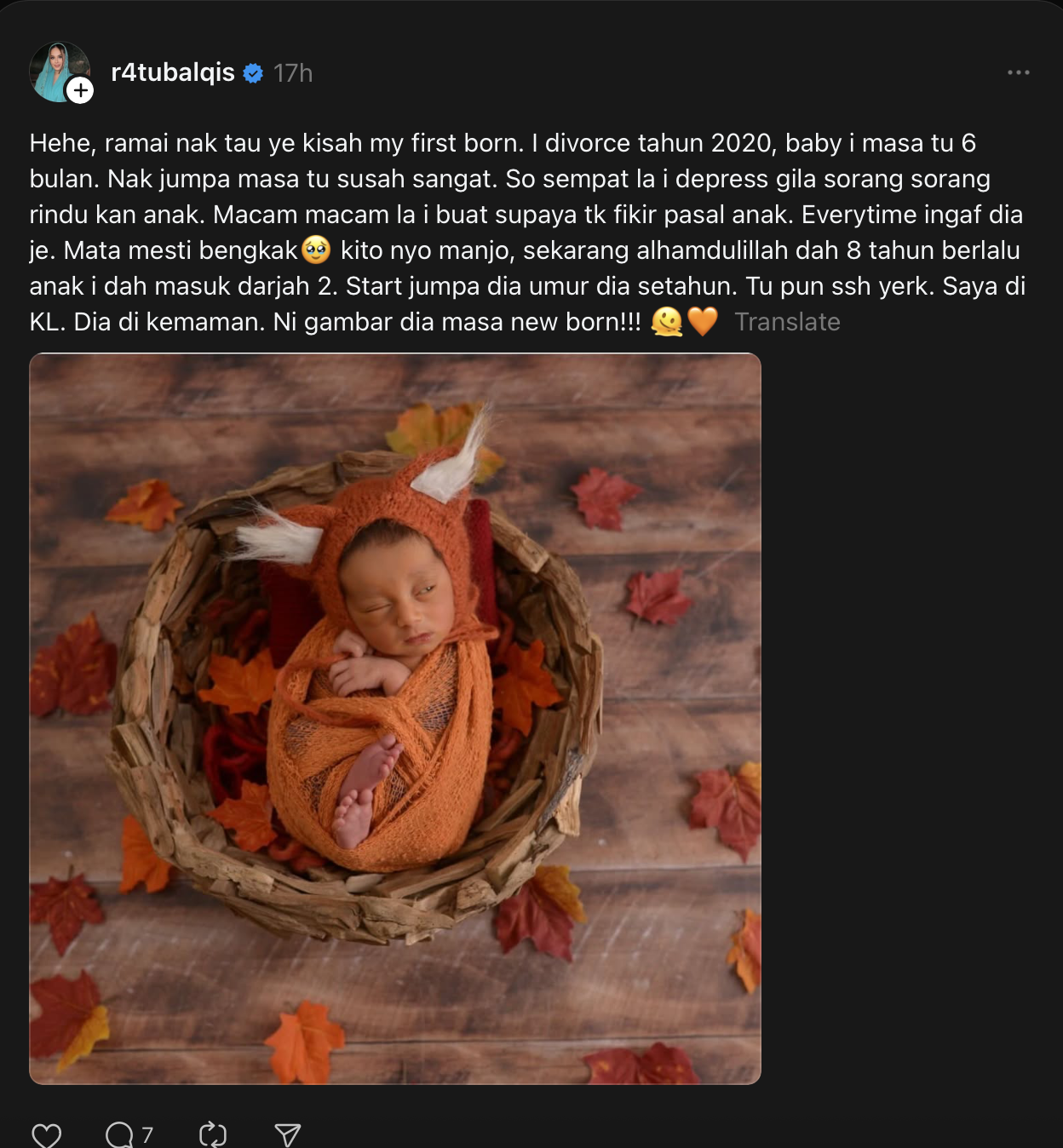Click the 17h timestamp

point(293,73)
